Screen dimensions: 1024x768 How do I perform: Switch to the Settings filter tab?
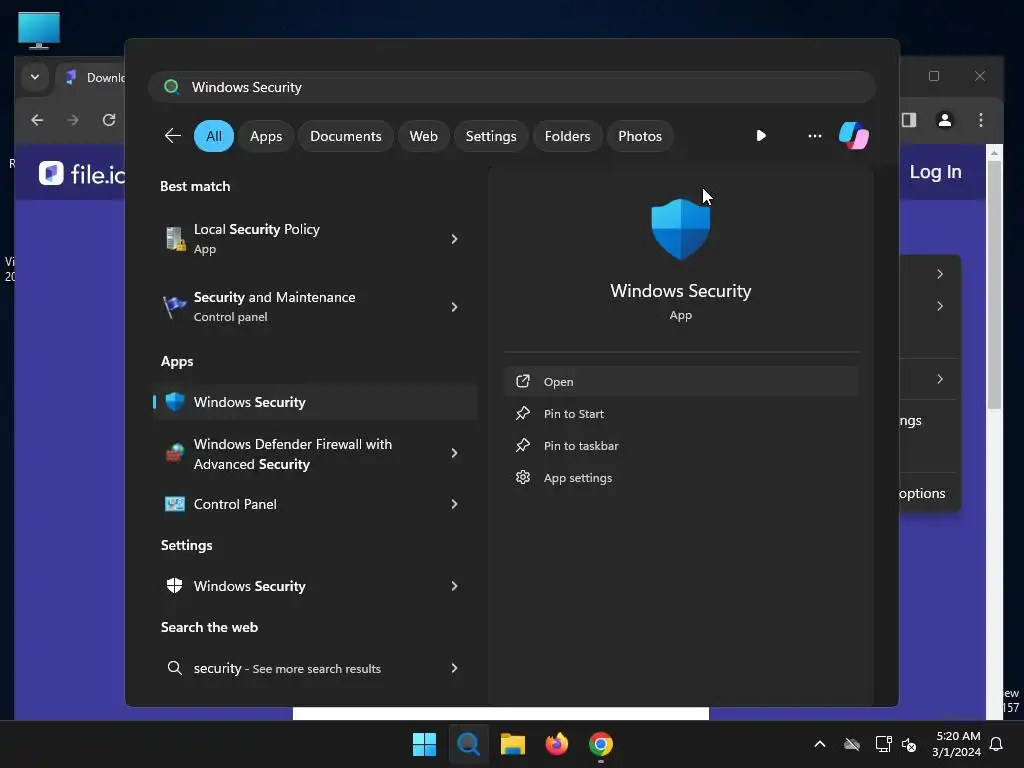coord(490,136)
